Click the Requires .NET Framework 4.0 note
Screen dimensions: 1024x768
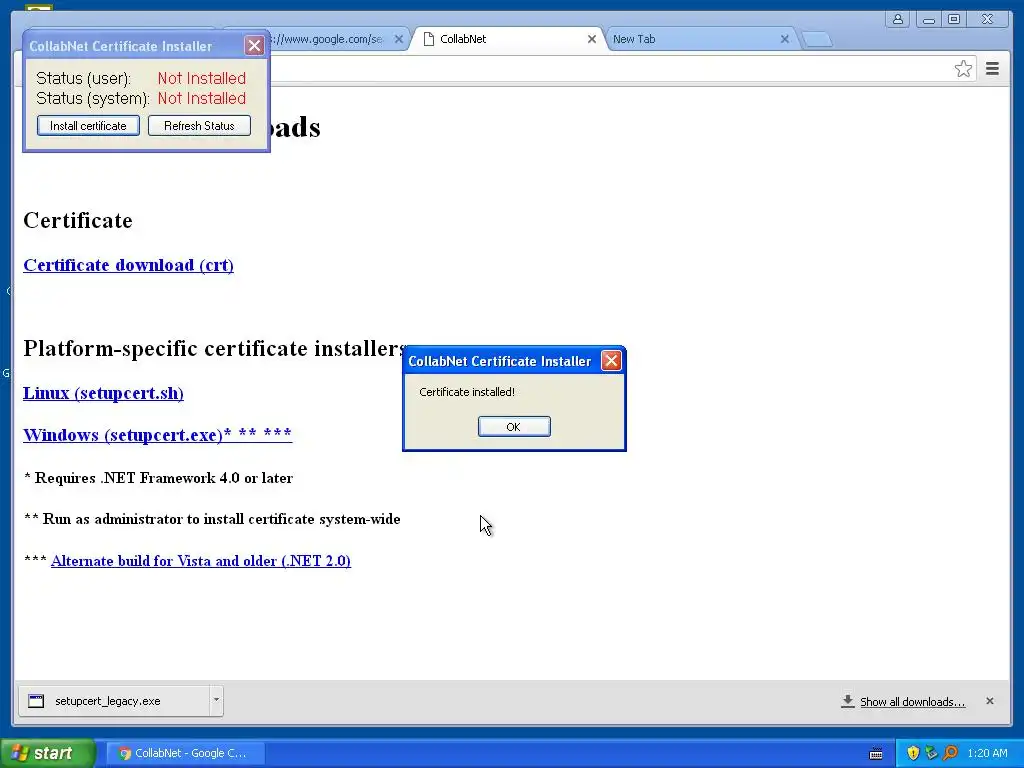pos(158,478)
